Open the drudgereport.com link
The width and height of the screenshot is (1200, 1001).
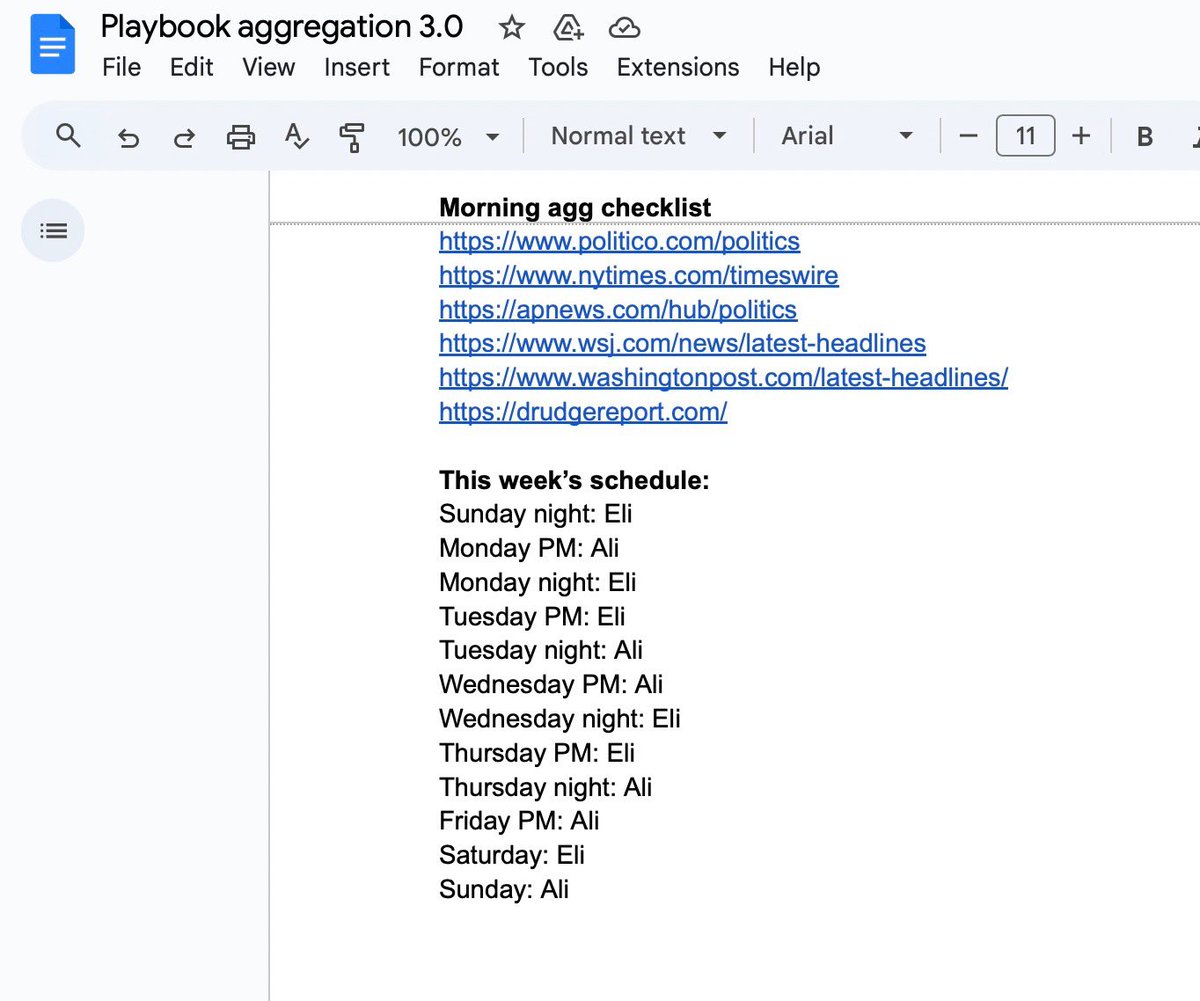coord(583,411)
